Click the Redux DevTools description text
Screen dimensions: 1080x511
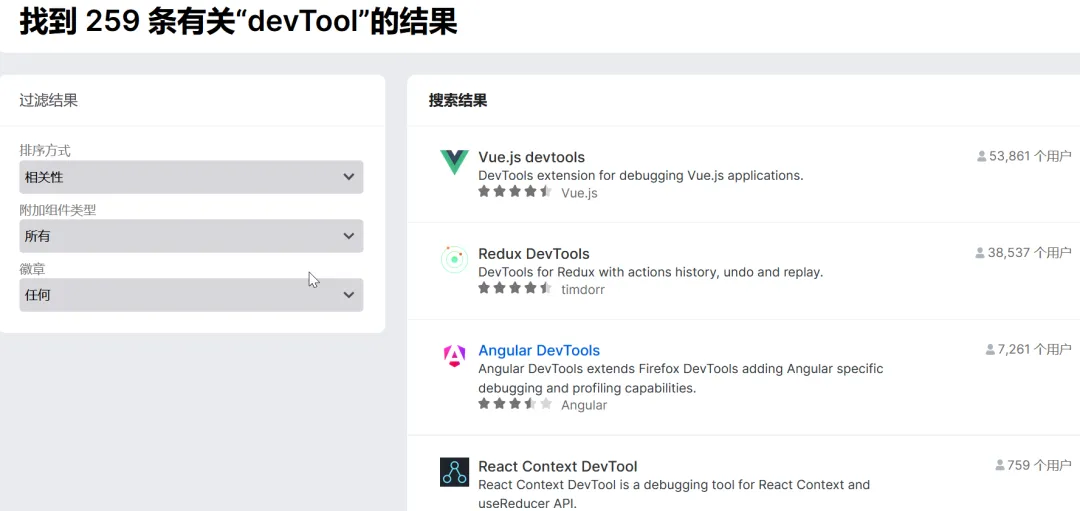point(650,272)
